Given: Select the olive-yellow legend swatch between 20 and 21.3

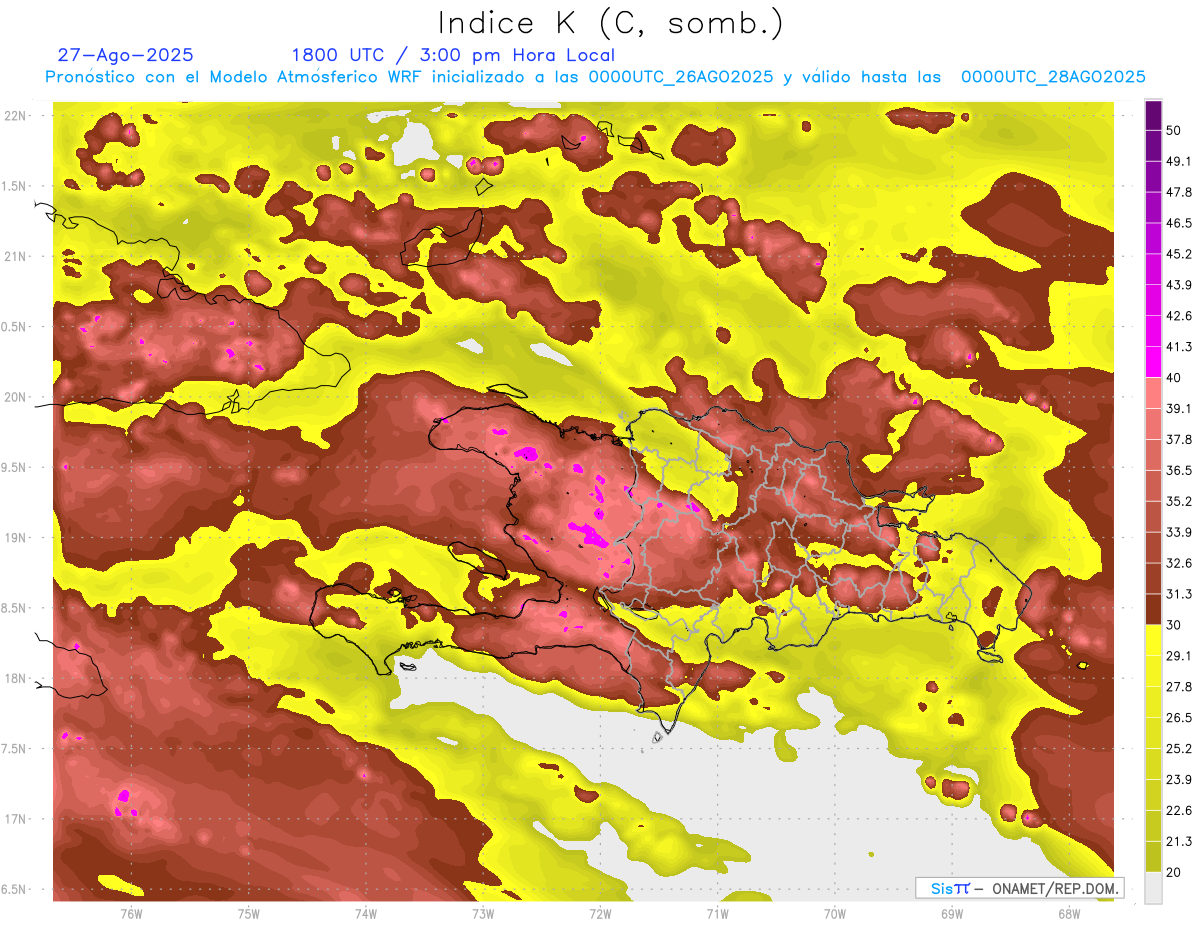Looking at the screenshot, I should 1153,857.
